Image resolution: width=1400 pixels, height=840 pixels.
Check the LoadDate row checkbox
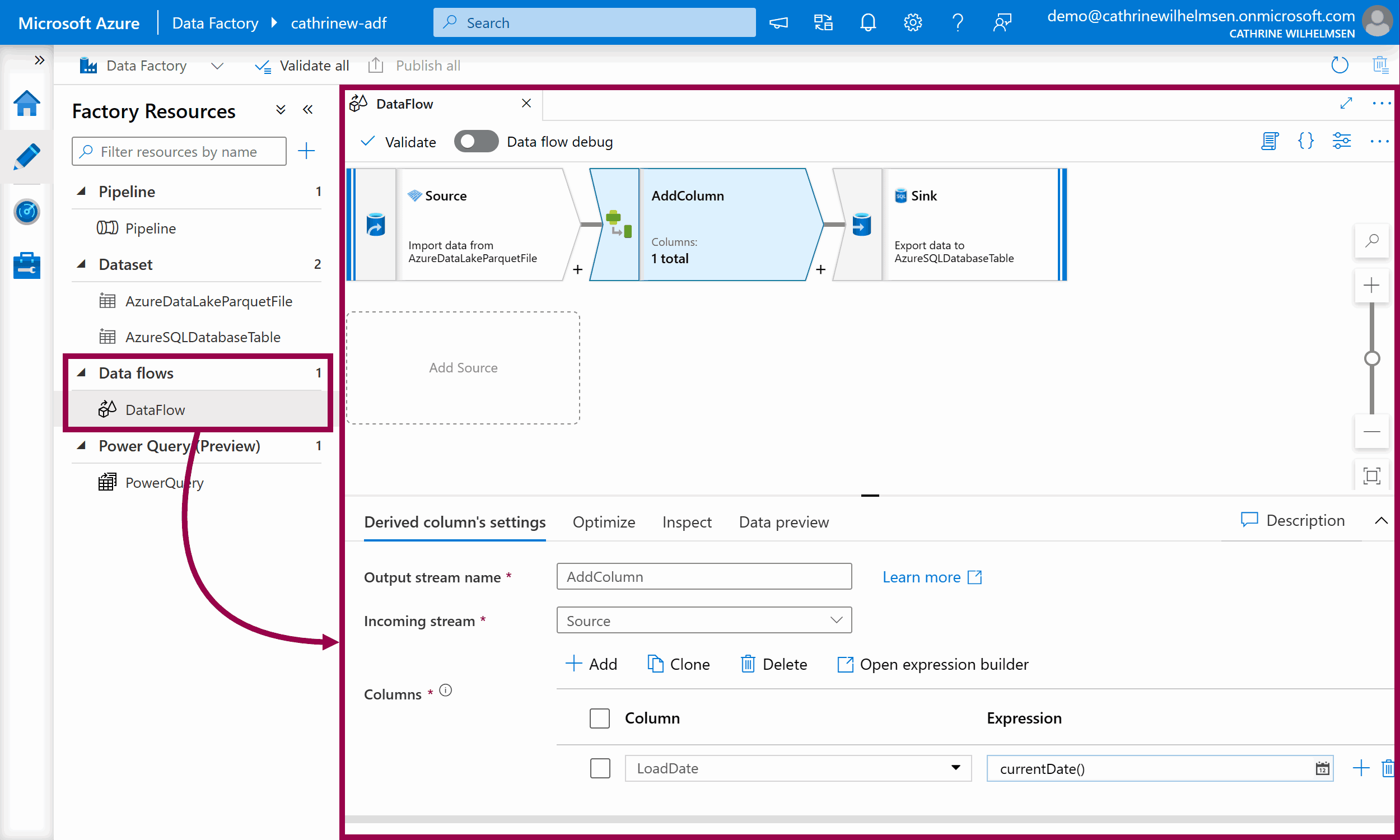coord(600,768)
